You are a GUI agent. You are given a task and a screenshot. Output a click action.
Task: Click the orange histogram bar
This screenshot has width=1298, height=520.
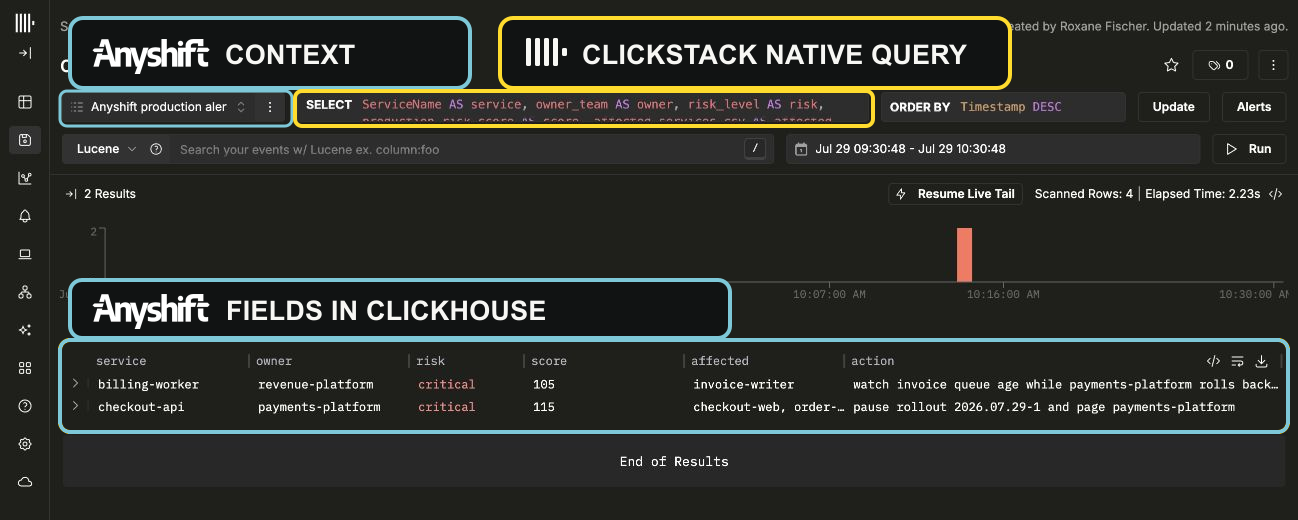coord(964,255)
